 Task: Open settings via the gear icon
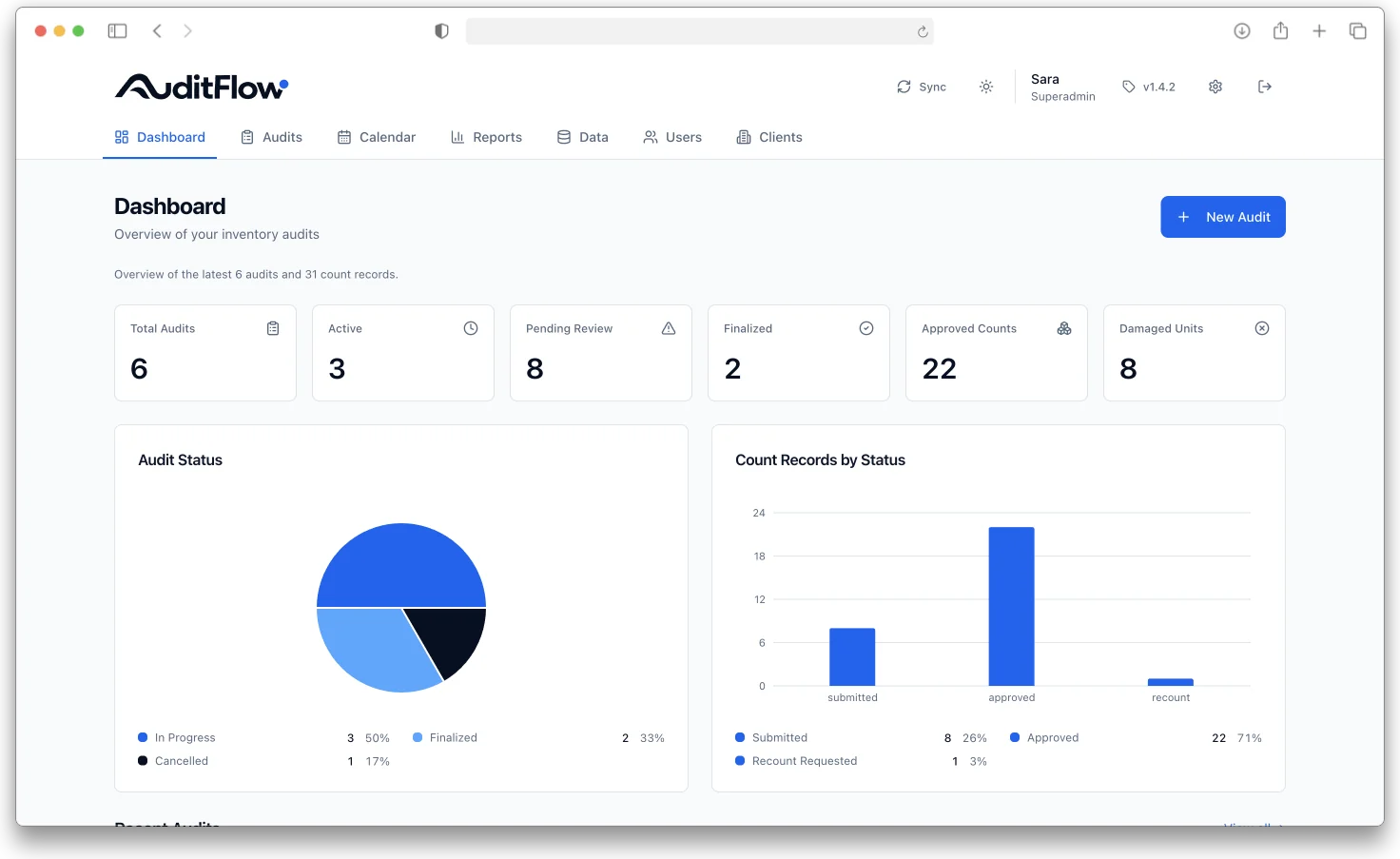(x=1215, y=87)
